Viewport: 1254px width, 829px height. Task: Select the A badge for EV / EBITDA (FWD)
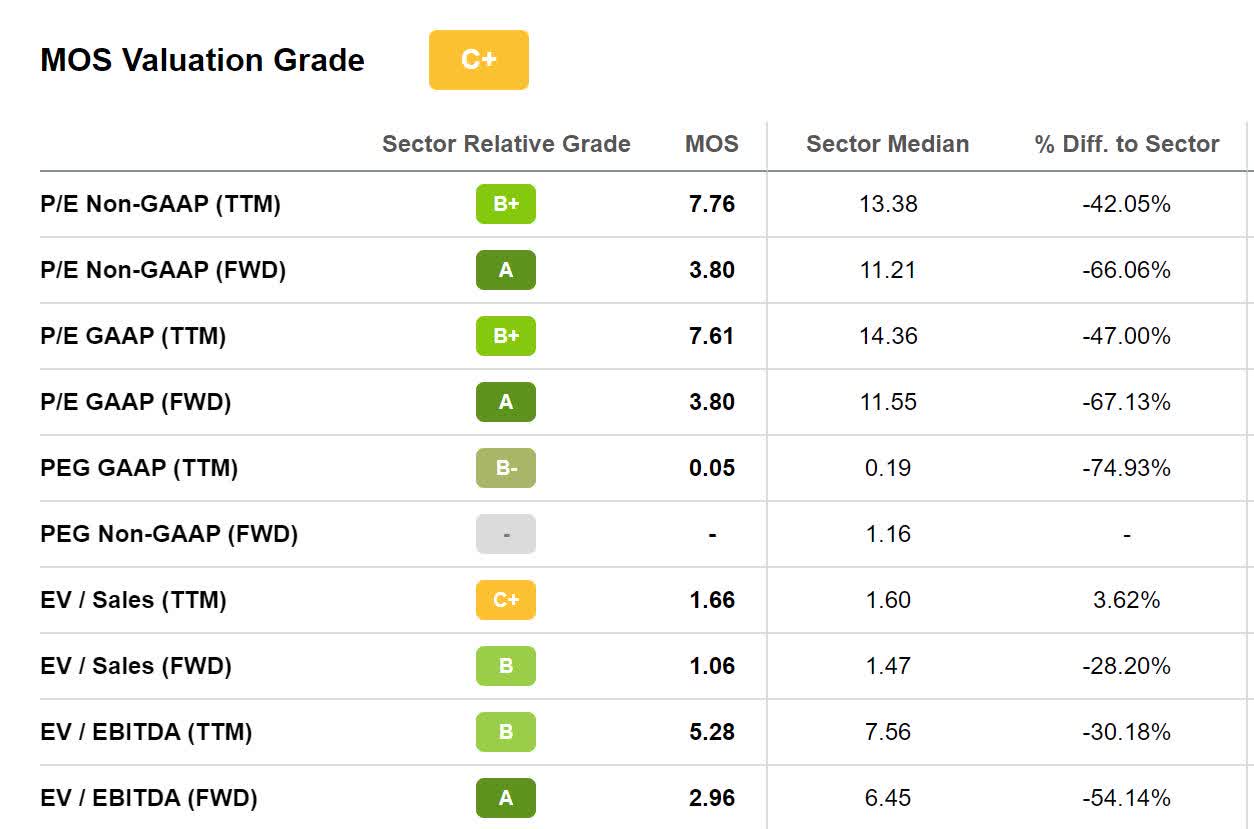[505, 798]
